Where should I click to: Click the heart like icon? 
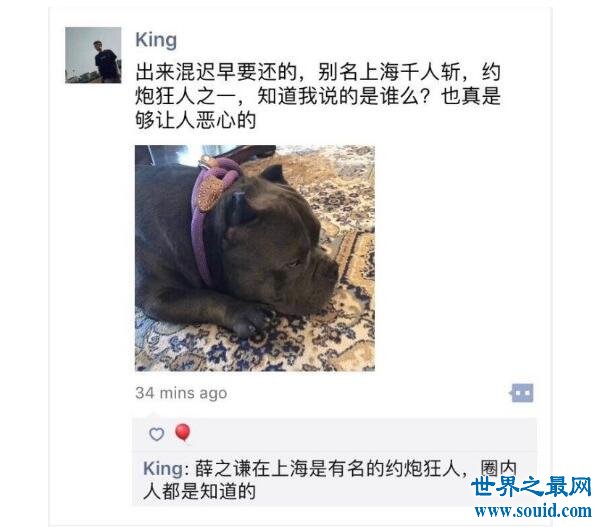click(x=157, y=434)
